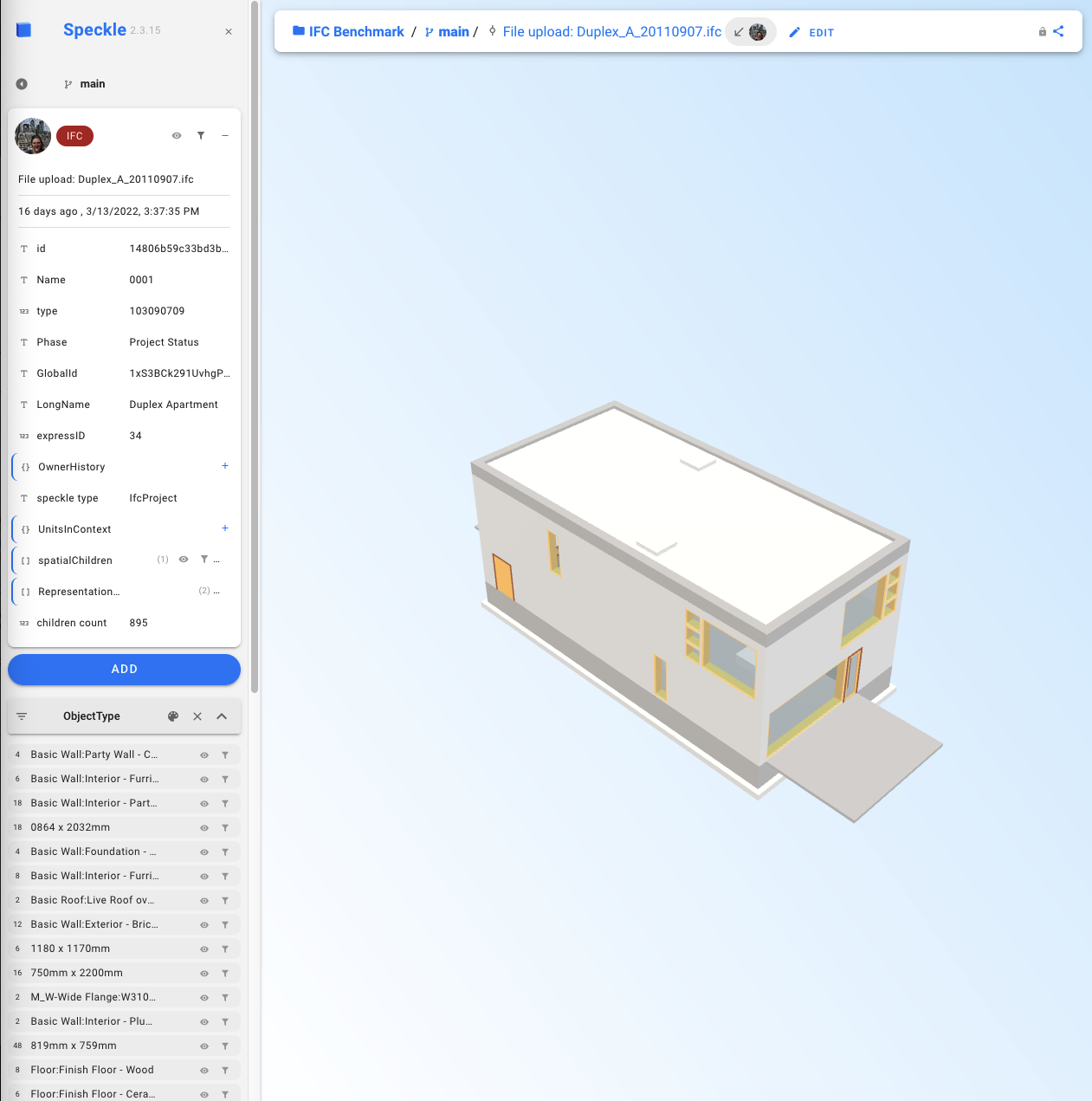The height and width of the screenshot is (1101, 1092).
Task: Click the user avatar in the top bar
Action: pyautogui.click(x=759, y=31)
